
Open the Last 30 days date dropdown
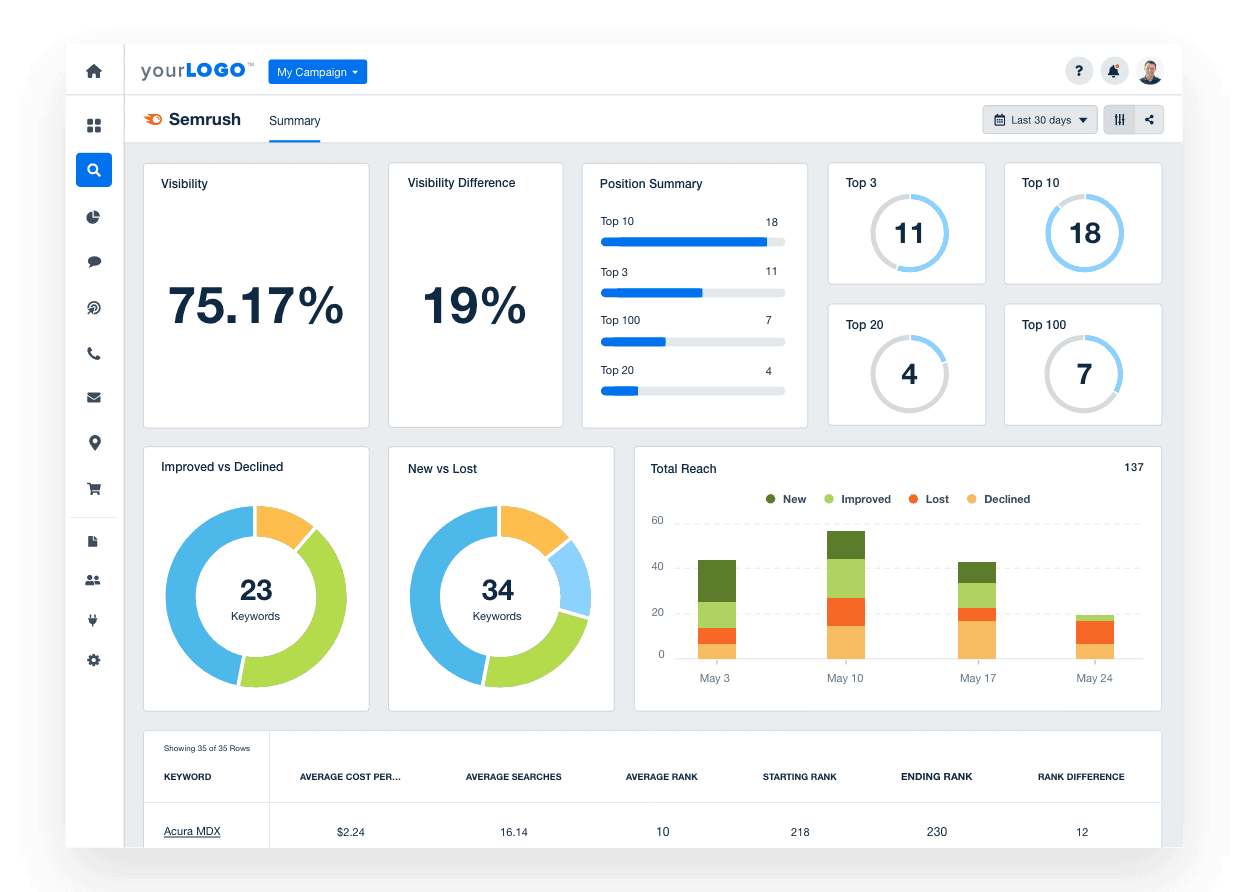1039,119
